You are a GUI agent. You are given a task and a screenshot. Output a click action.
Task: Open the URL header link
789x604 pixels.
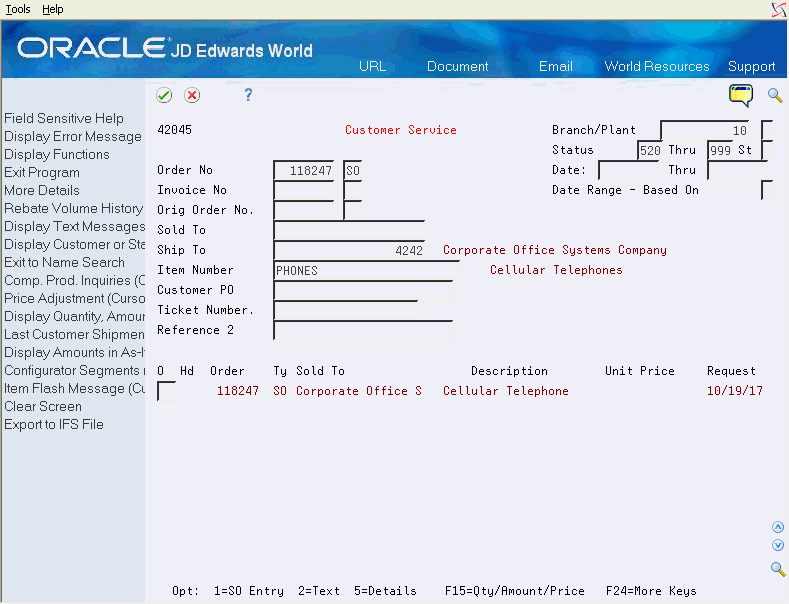372,66
